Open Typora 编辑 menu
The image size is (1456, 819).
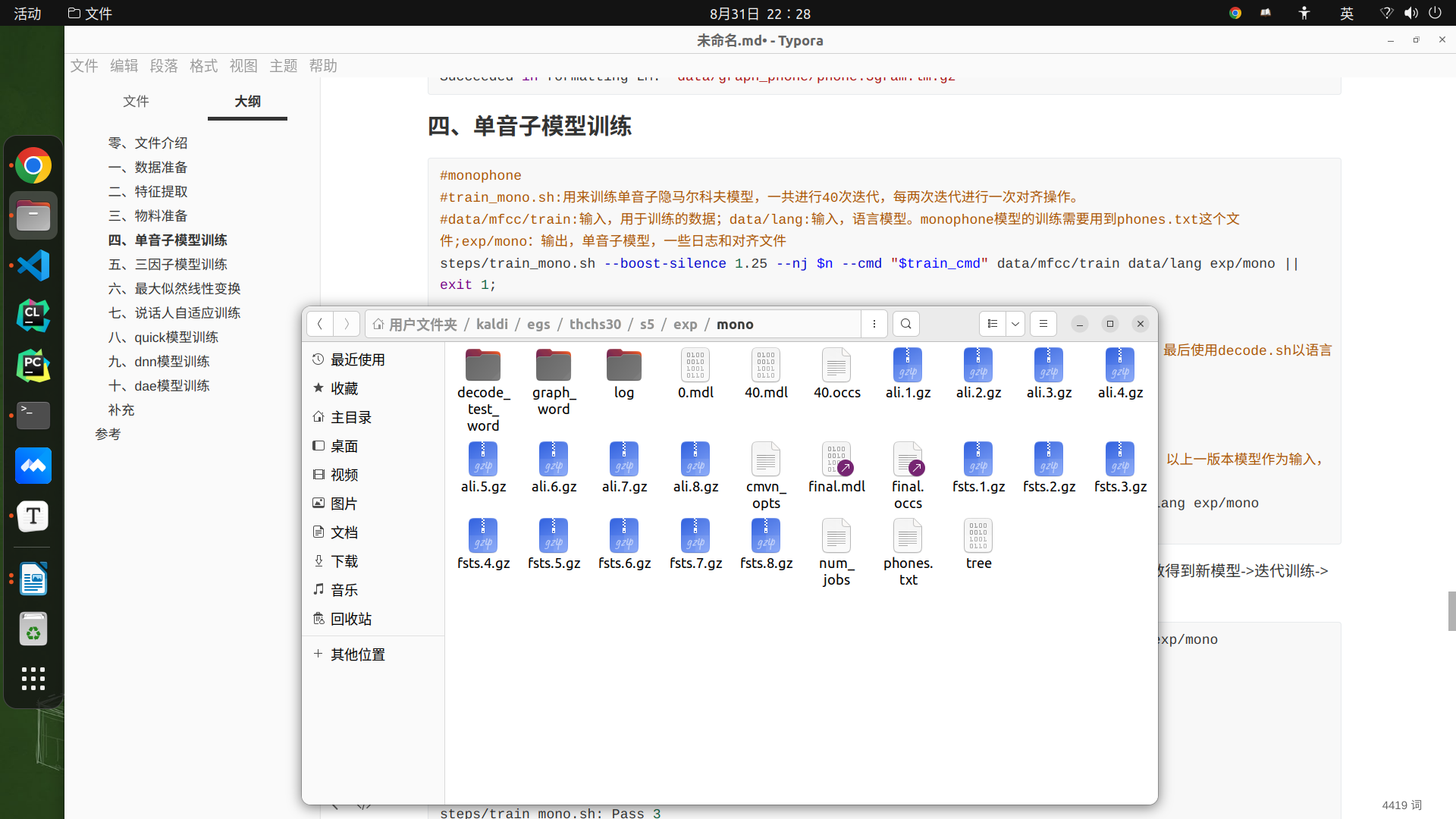124,66
